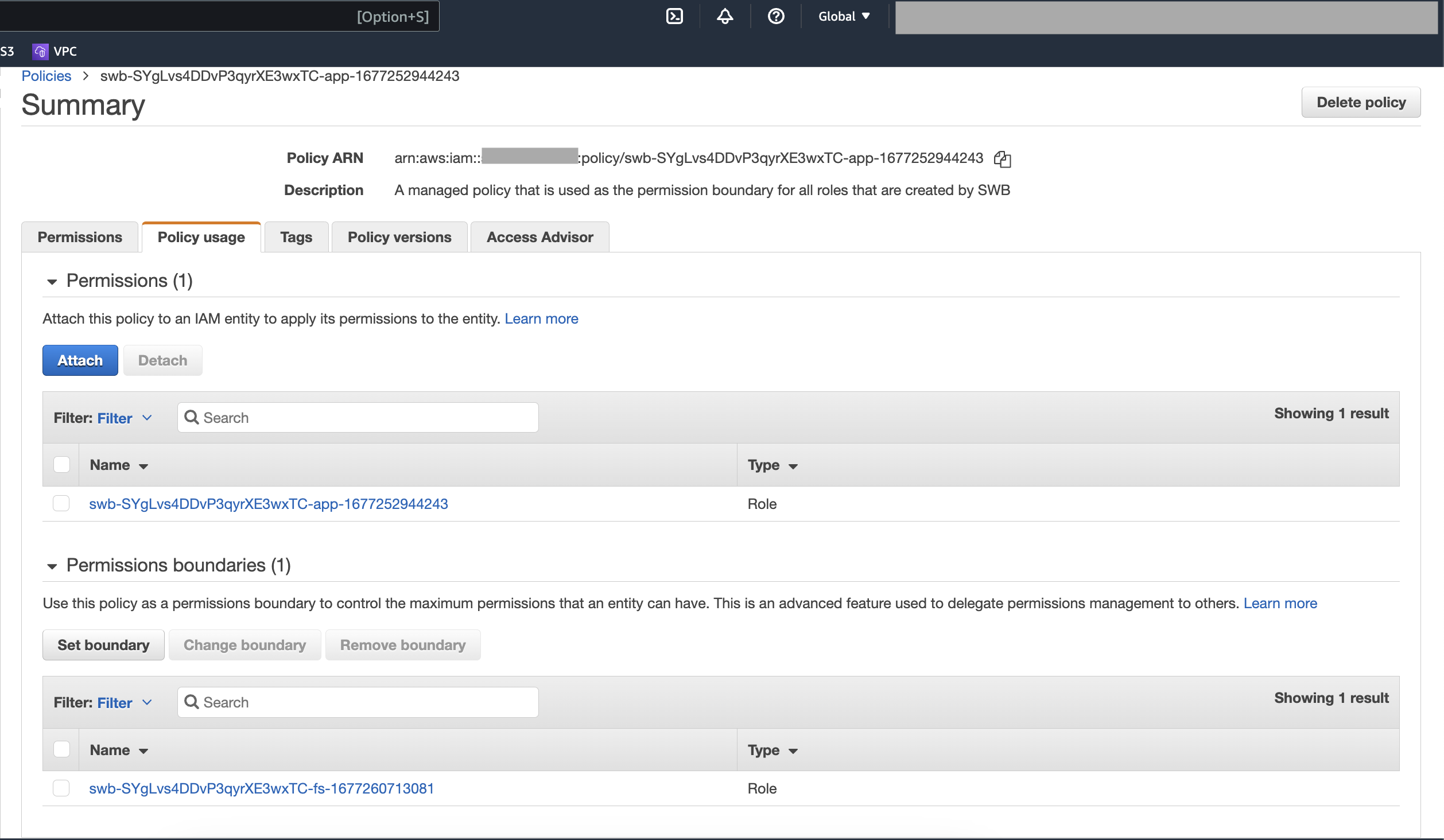Open the Global region dropdown
The width and height of the screenshot is (1444, 840).
[843, 16]
